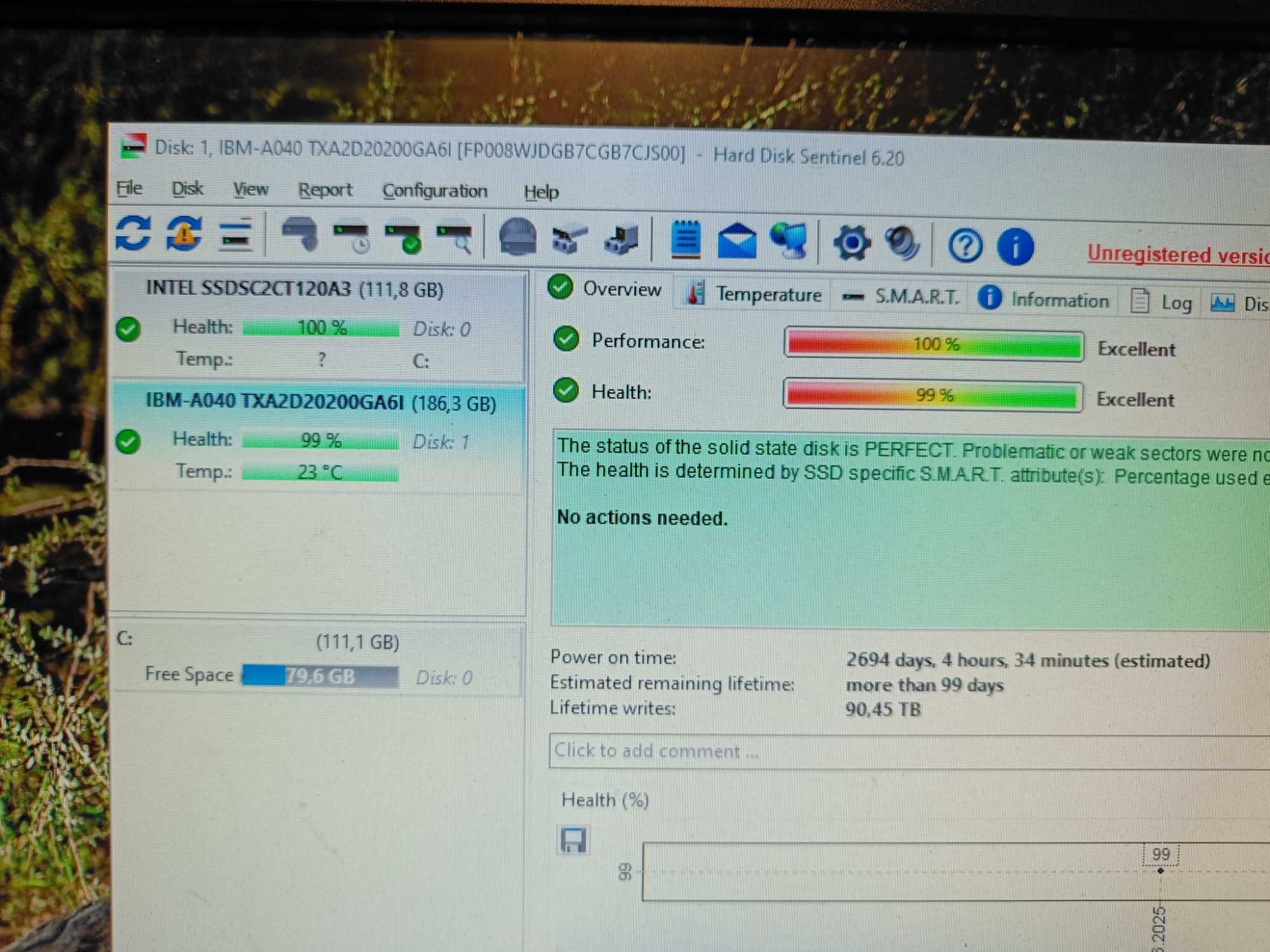
Task: Click the 'Click to add comment' field
Action: pyautogui.click(x=909, y=752)
